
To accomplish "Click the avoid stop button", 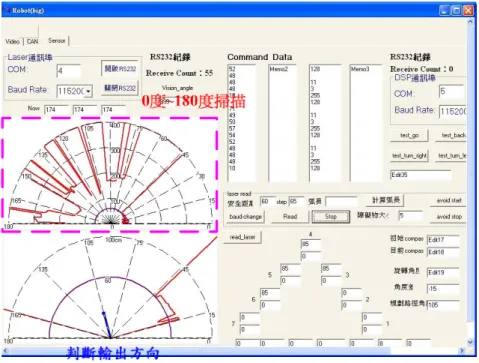I will 449,217.
